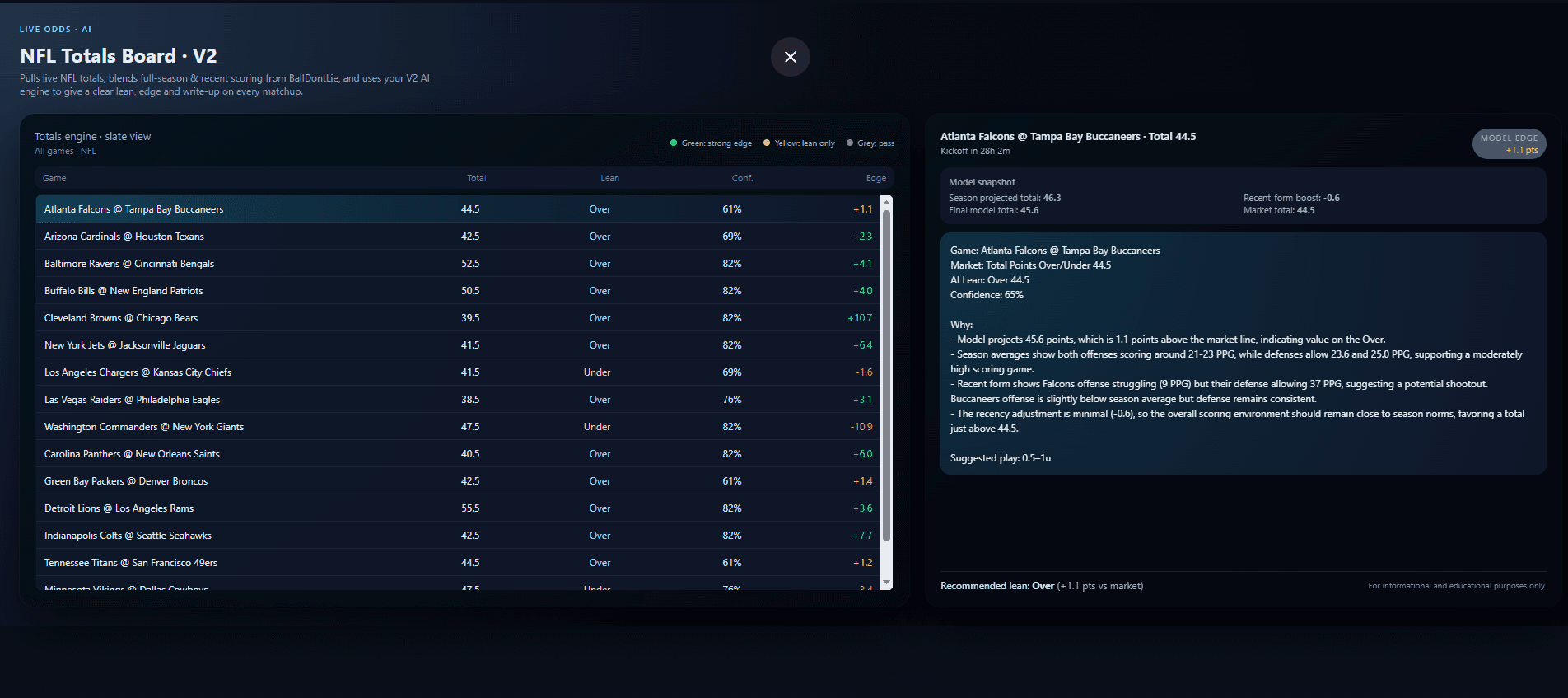
Task: Click the +10.7 edge value for Browns game
Action: click(x=859, y=318)
